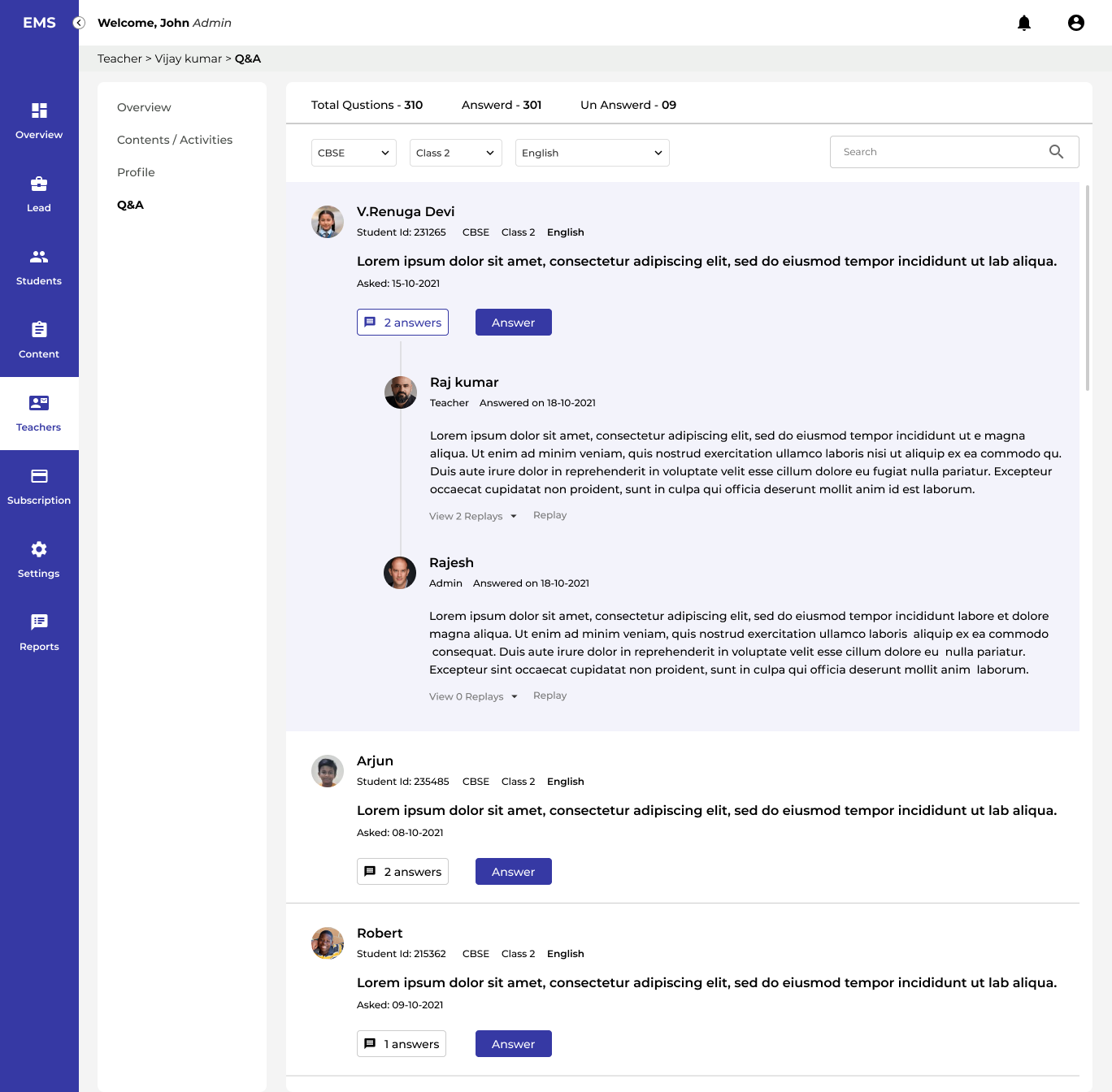Open the English subject dropdown
Image resolution: width=1112 pixels, height=1092 pixels.
click(593, 153)
